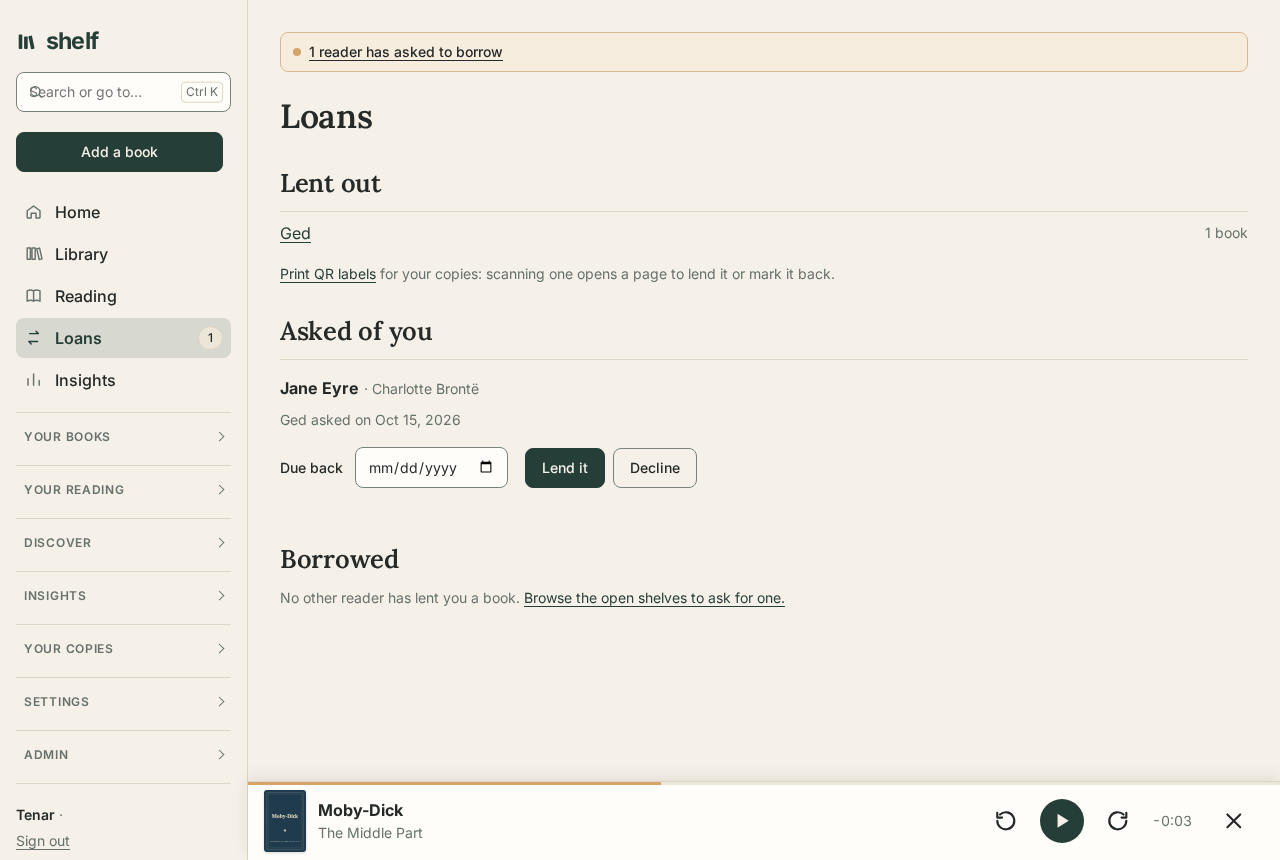
Task: Open Reading via its open-book icon
Action: click(34, 296)
